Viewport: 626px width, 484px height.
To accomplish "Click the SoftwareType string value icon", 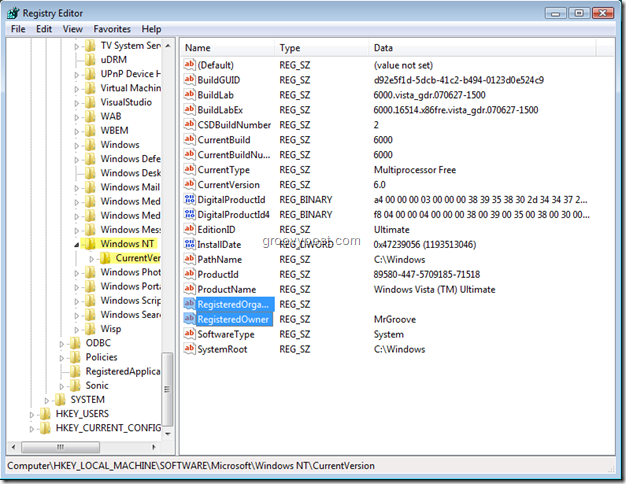I will [189, 334].
